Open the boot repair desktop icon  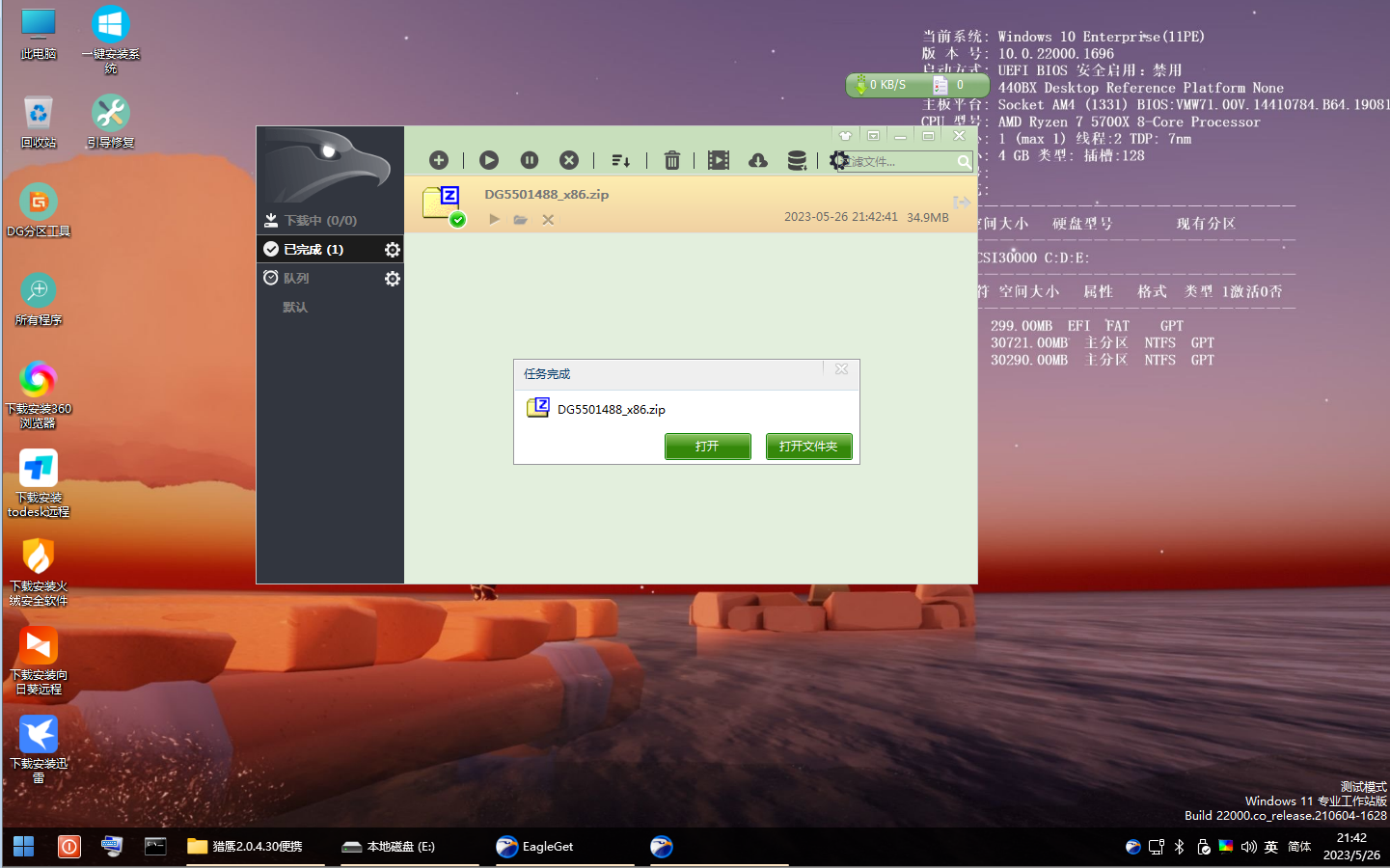111,122
